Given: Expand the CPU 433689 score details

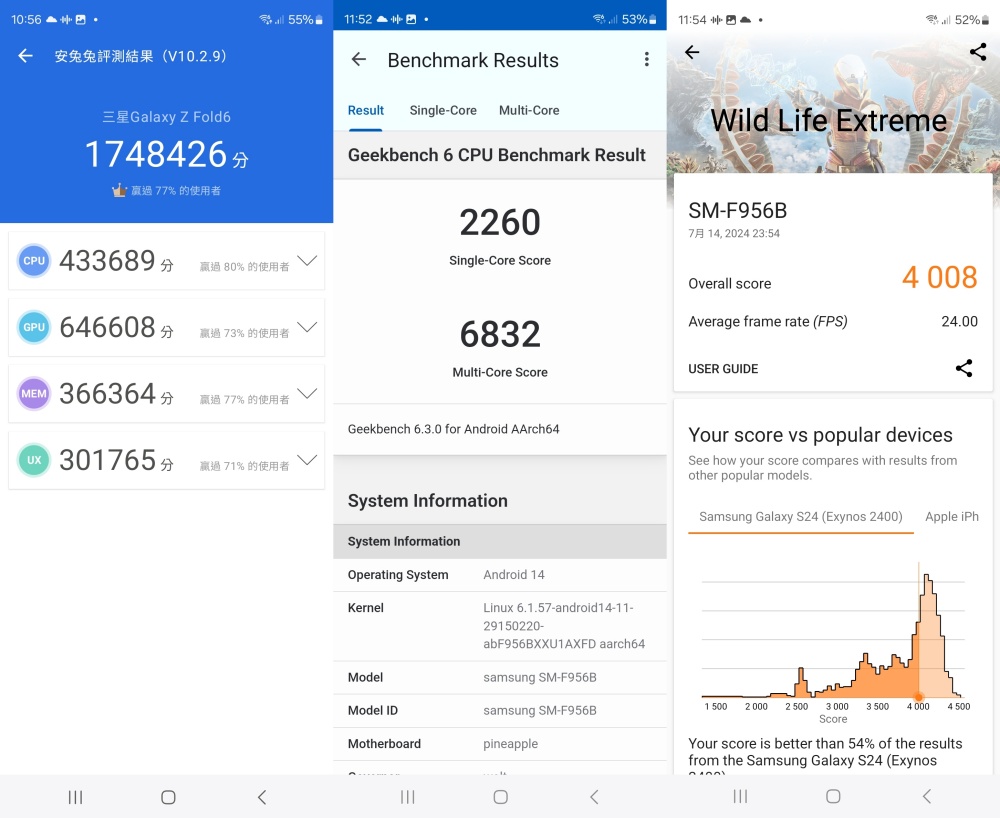Looking at the screenshot, I should click(307, 261).
